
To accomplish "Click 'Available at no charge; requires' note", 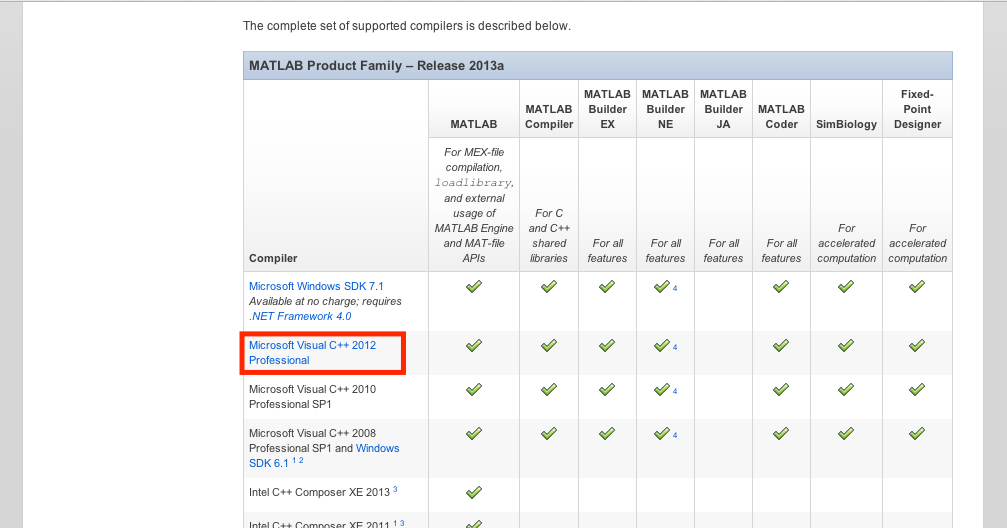I will click(325, 301).
